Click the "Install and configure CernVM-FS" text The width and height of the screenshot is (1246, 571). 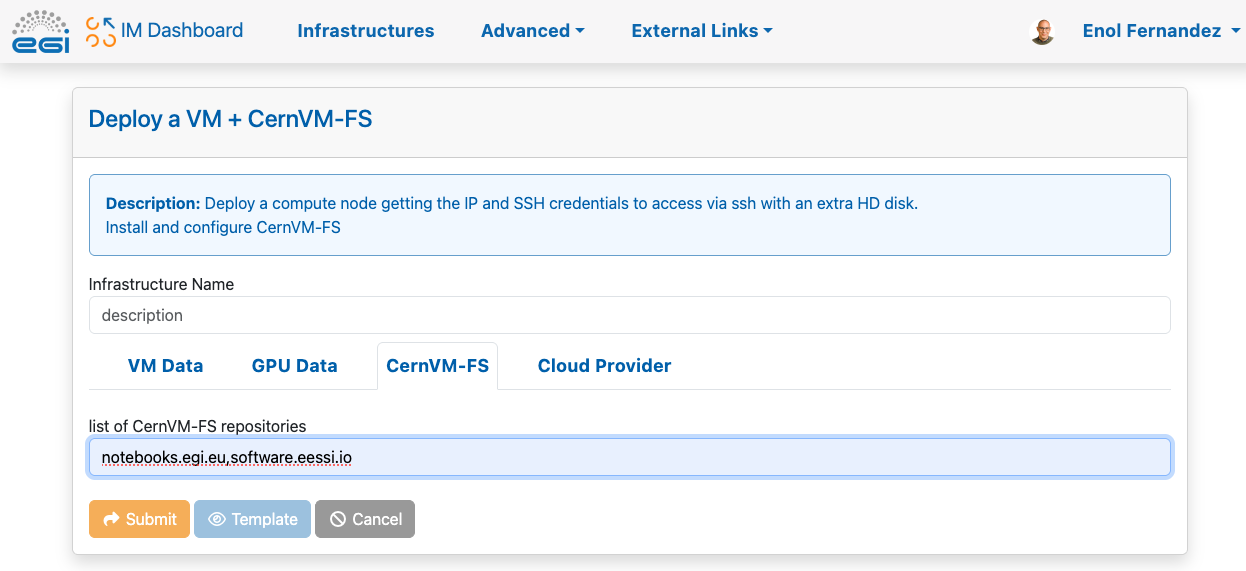point(223,227)
